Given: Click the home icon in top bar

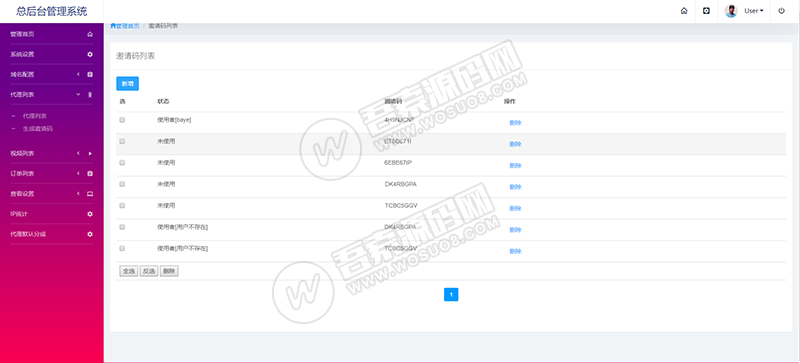Looking at the screenshot, I should click(684, 11).
